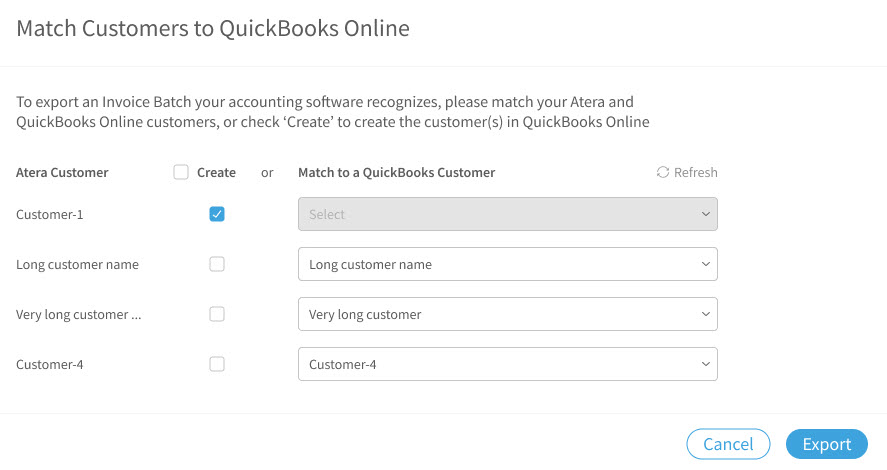Viewport: 887px width, 470px height.
Task: Click the Cancel button
Action: click(728, 444)
